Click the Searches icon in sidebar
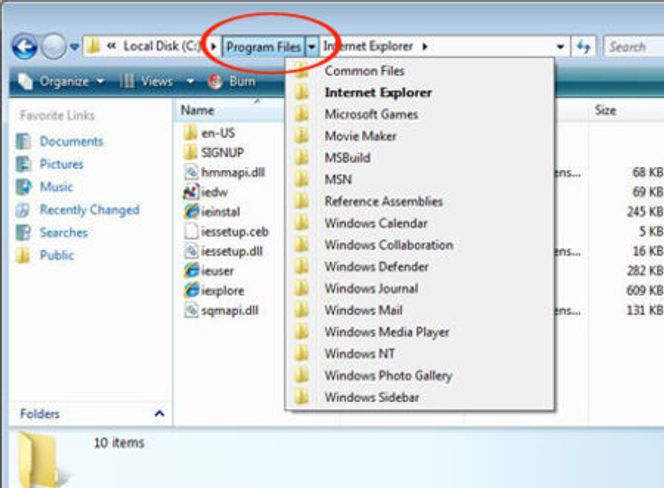This screenshot has width=664, height=488. [x=24, y=233]
